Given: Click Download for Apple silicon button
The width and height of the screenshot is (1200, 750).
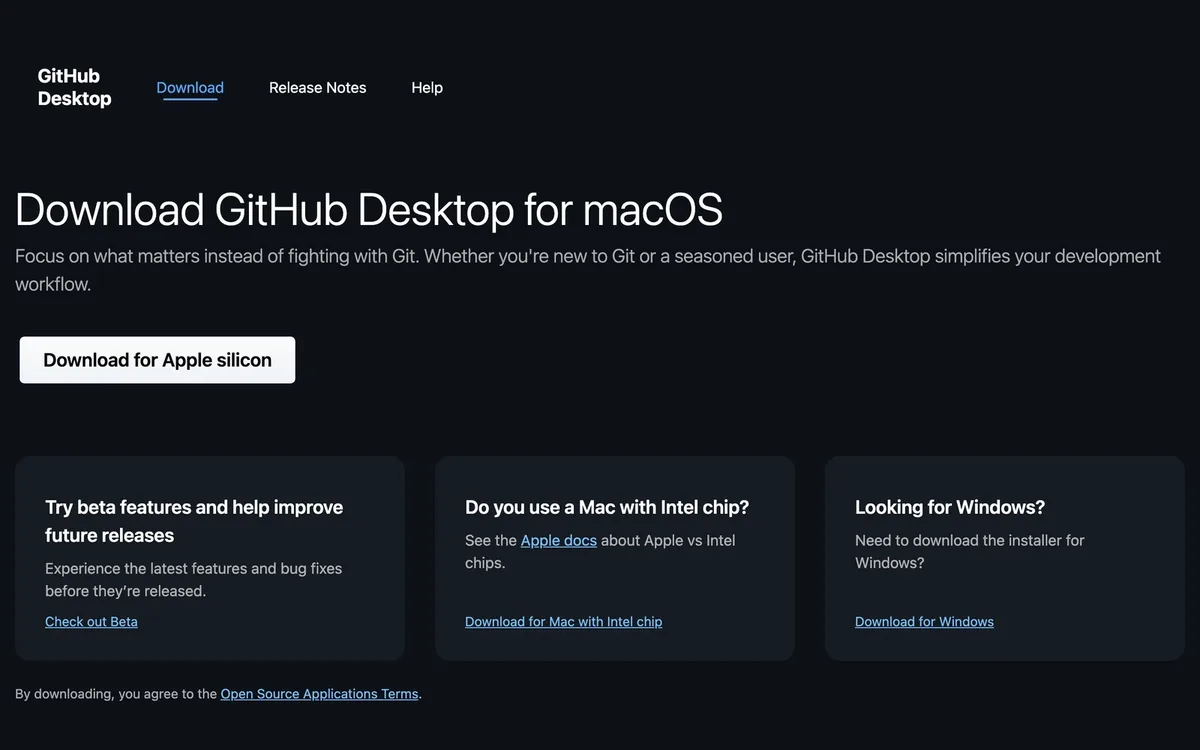Looking at the screenshot, I should point(157,360).
